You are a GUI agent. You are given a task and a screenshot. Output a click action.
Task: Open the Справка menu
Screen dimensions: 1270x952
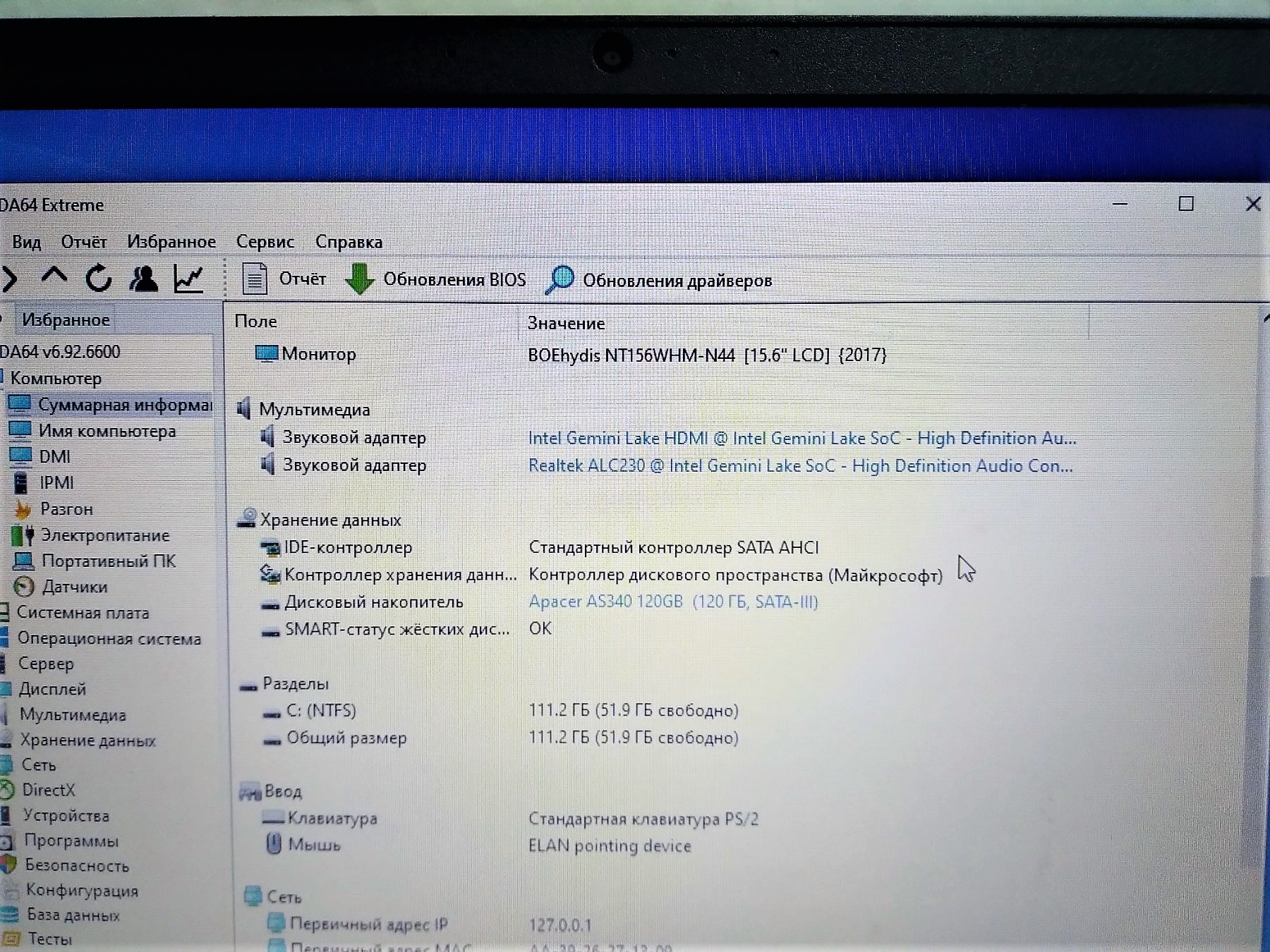coord(349,242)
